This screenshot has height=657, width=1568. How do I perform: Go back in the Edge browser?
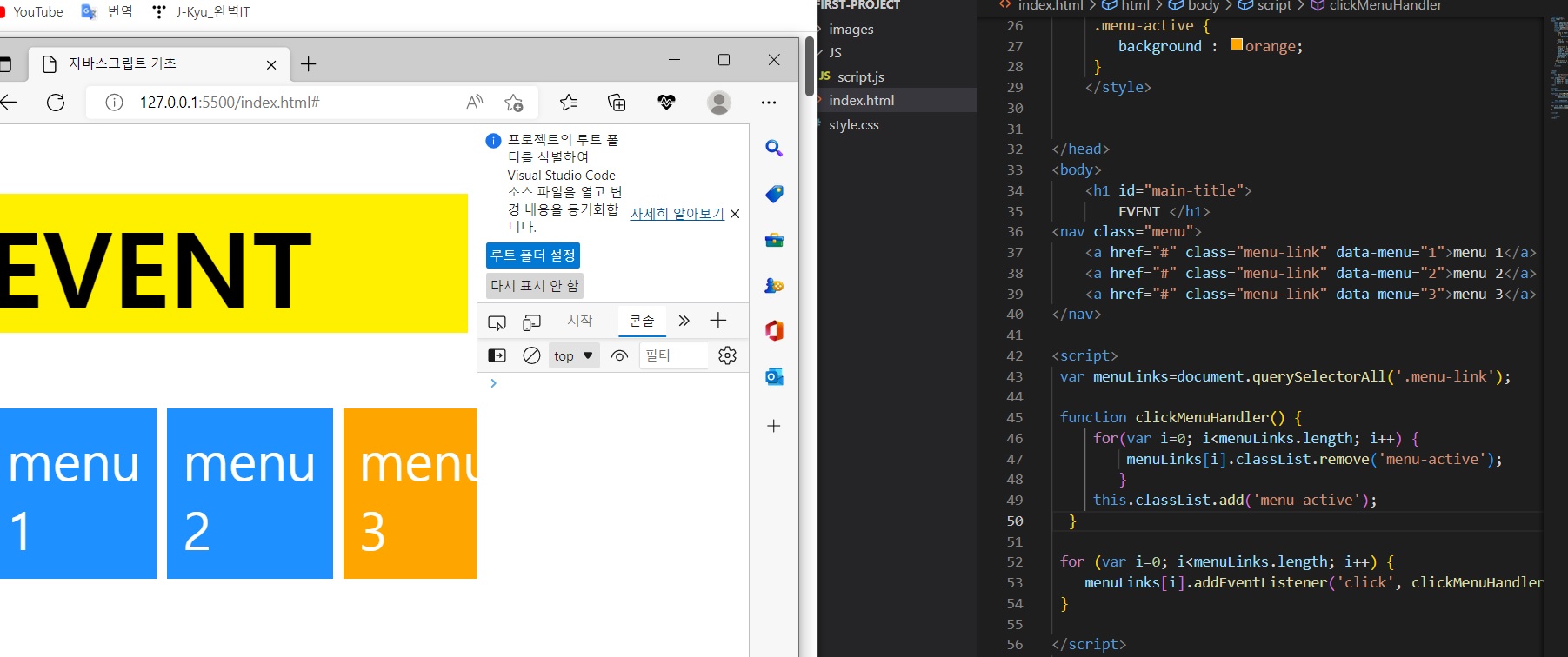coord(8,103)
